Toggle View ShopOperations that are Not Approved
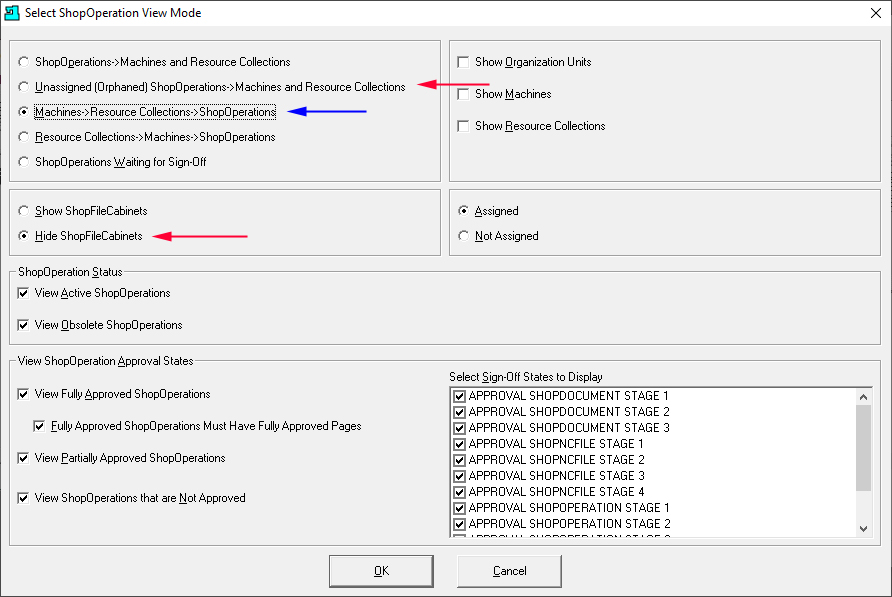Image resolution: width=892 pixels, height=597 pixels. [x=23, y=498]
